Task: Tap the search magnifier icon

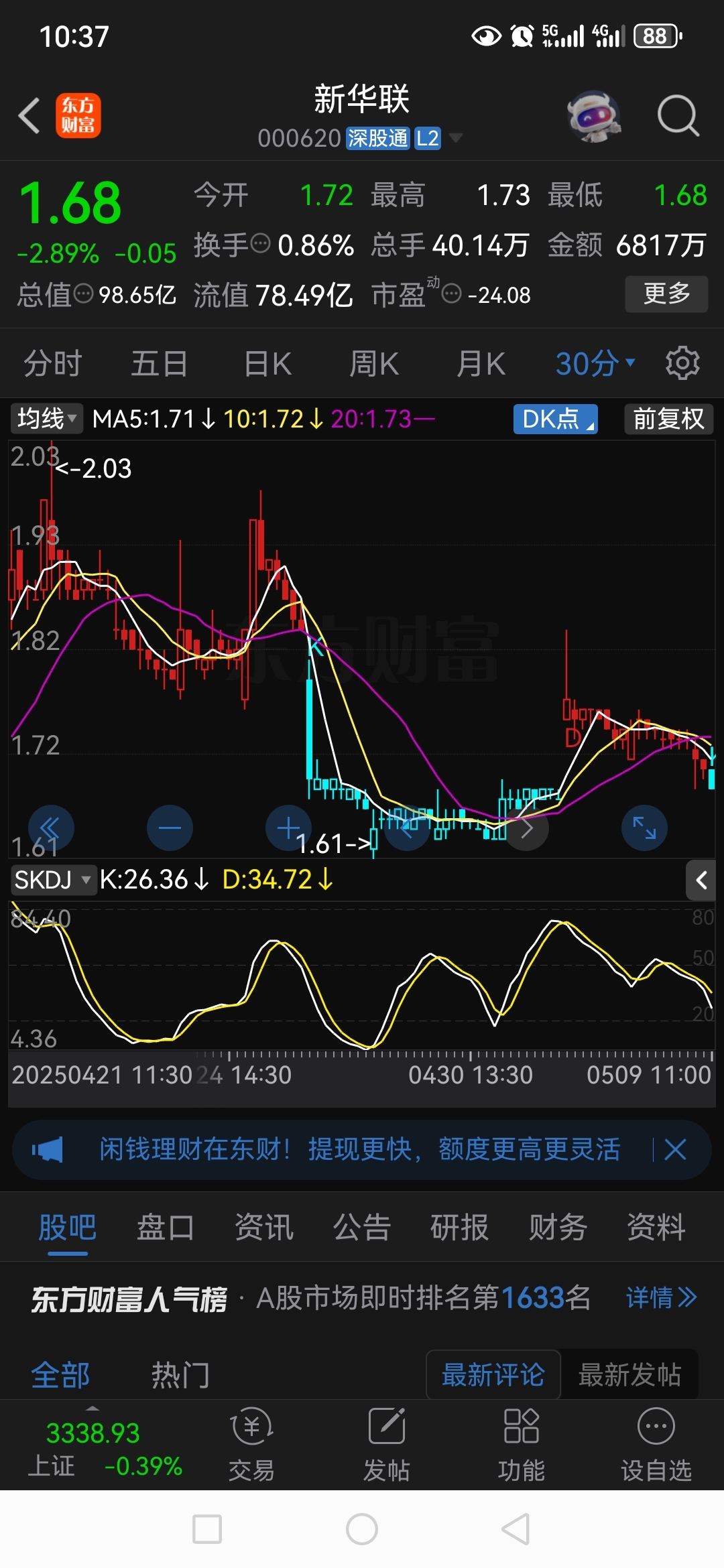Action: tap(678, 116)
